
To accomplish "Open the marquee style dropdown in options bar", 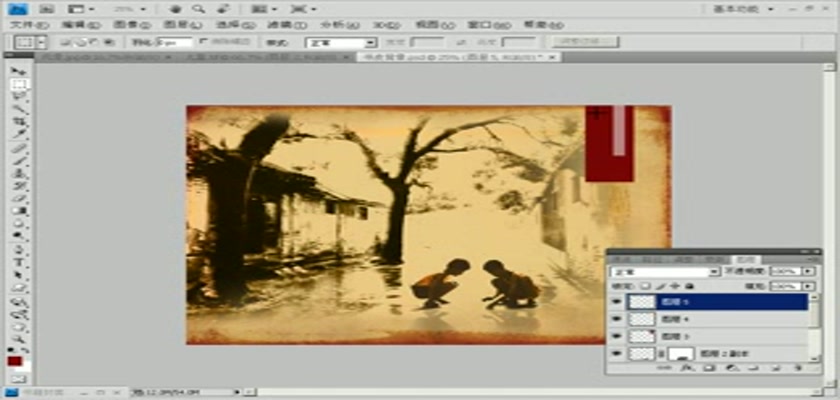I will 341,43.
